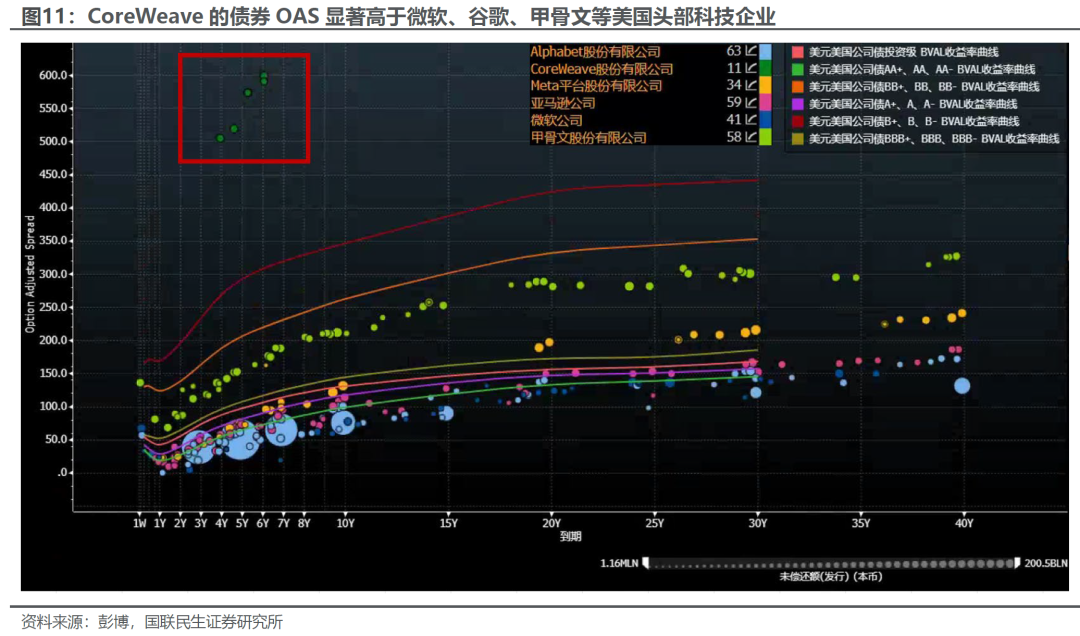1080x636 pixels.
Task: Select the dark blue 微软公司 color swatch
Action: (x=765, y=120)
